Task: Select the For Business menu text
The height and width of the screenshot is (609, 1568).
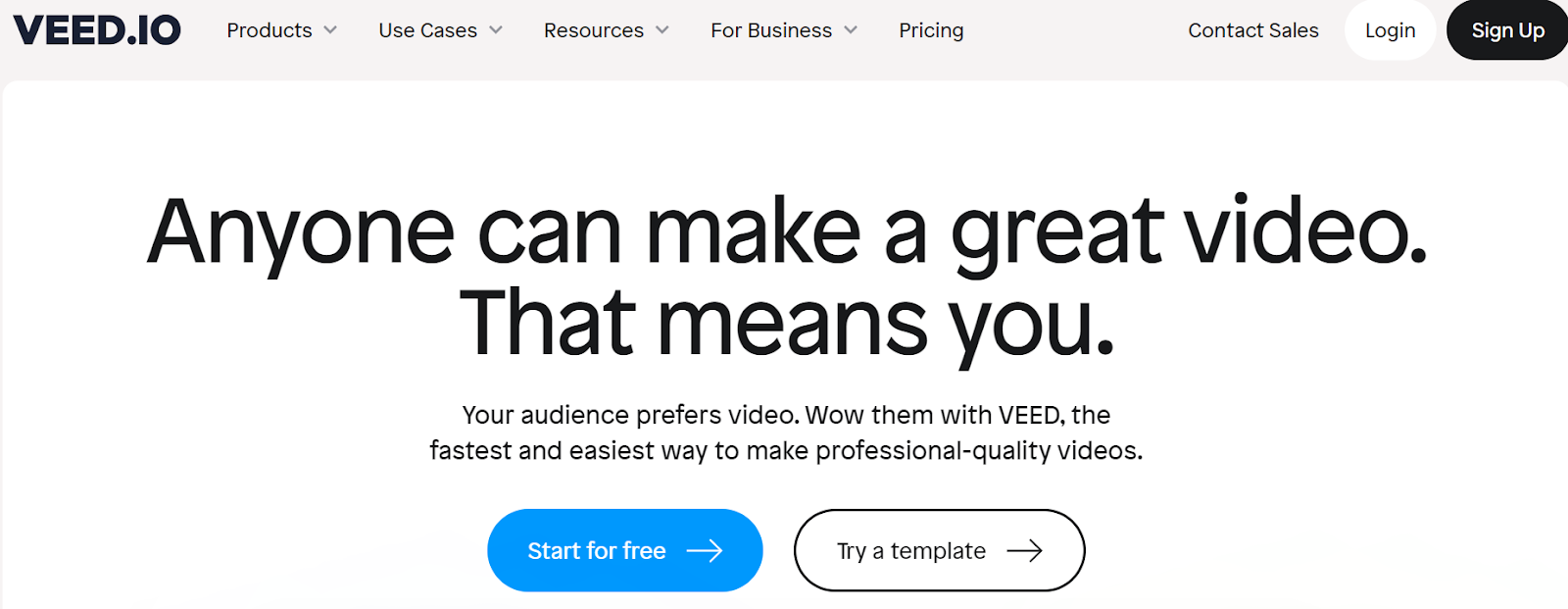Action: pos(771,30)
